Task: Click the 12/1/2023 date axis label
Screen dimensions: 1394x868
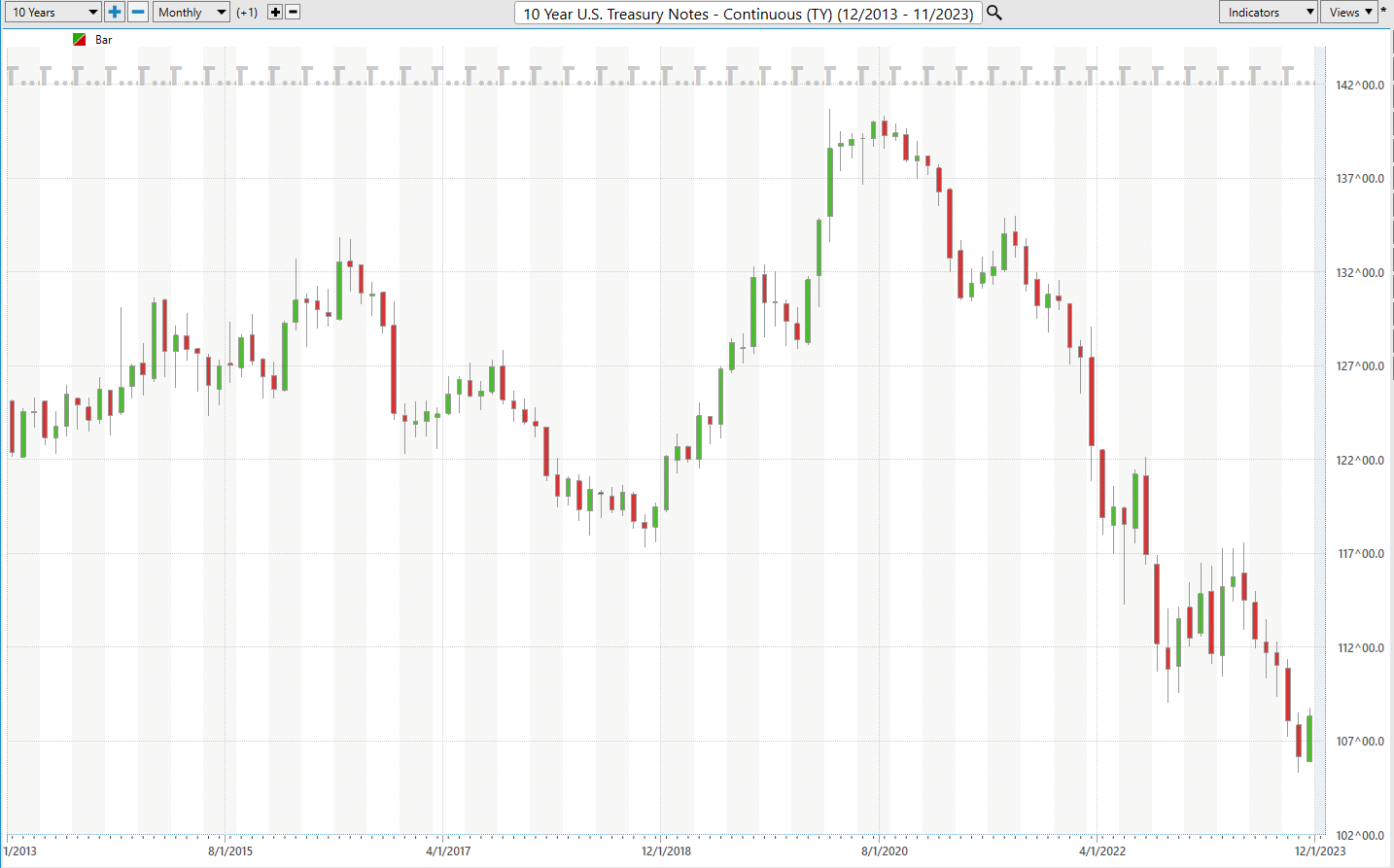Action: click(1320, 851)
